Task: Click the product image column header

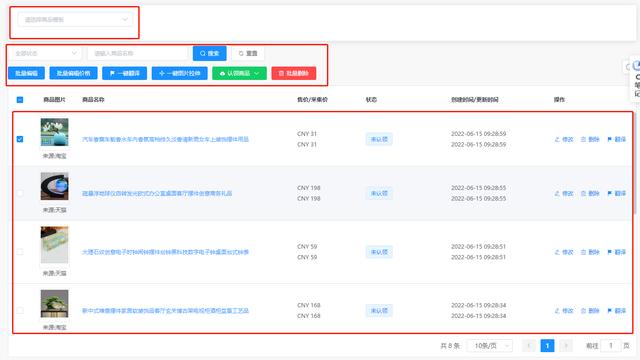Action: [54, 100]
